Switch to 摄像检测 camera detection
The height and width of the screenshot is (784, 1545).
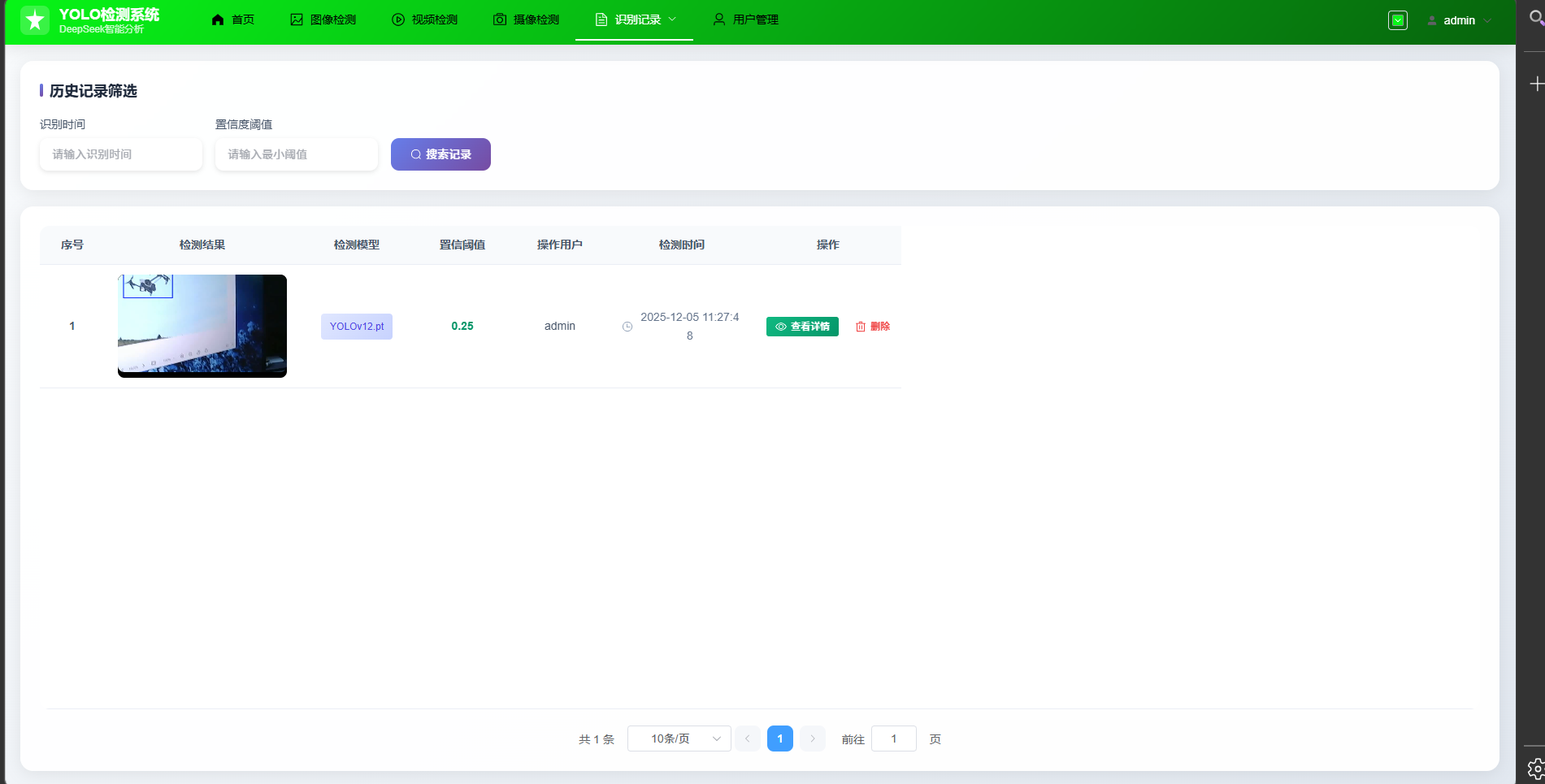click(526, 19)
